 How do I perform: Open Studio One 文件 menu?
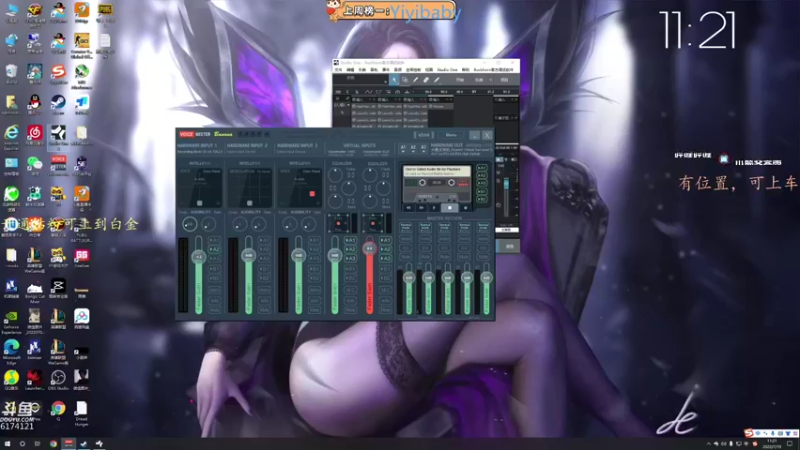pos(338,70)
